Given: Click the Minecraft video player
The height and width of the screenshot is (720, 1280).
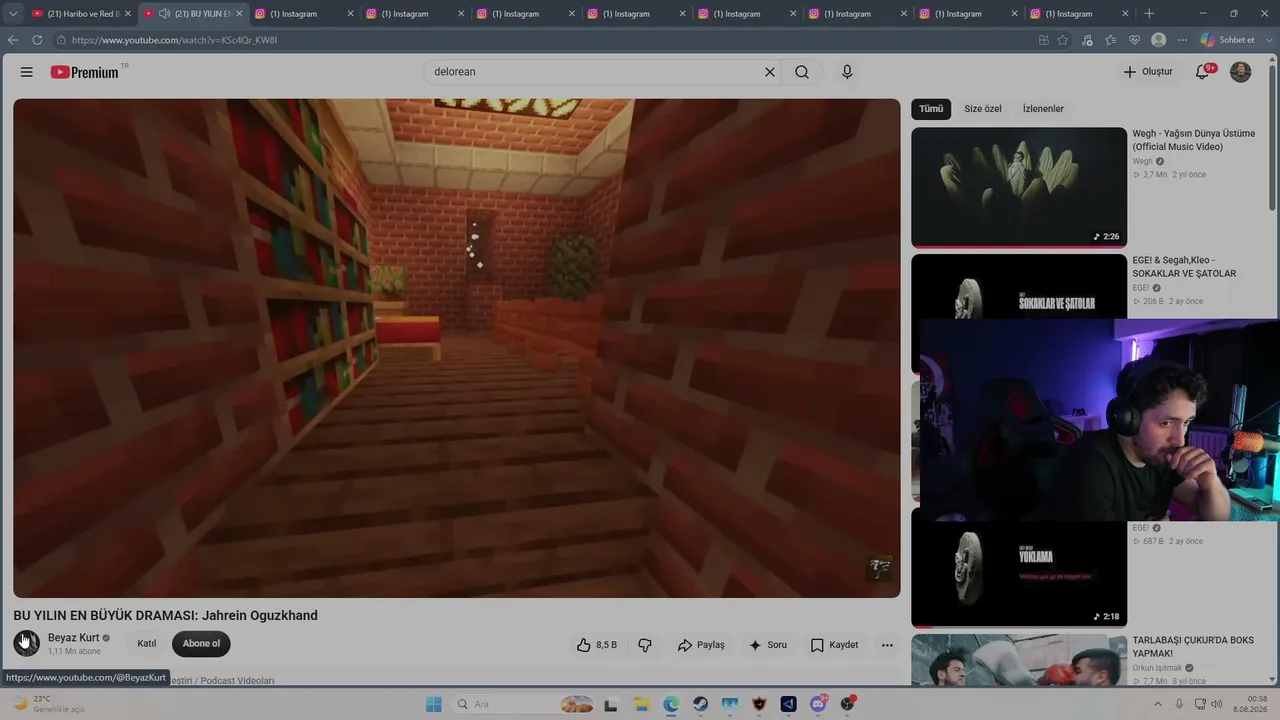Looking at the screenshot, I should 457,348.
